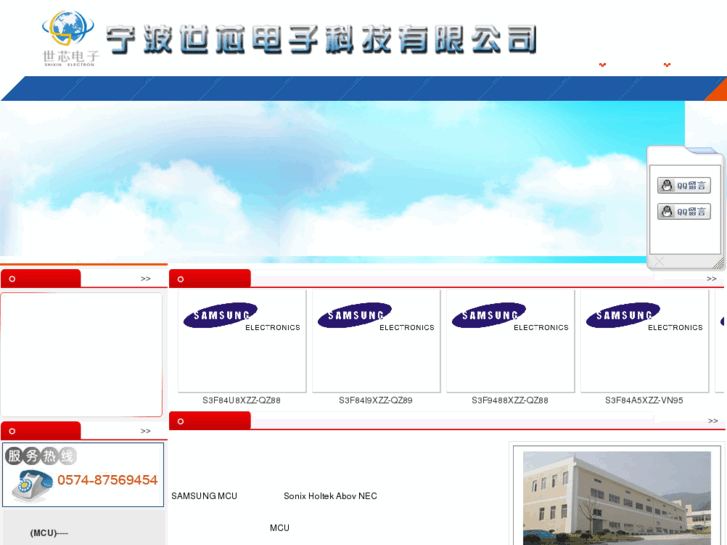Click the S3F84U8XZZ-QZ88 product name
The height and width of the screenshot is (545, 727).
coord(242,400)
